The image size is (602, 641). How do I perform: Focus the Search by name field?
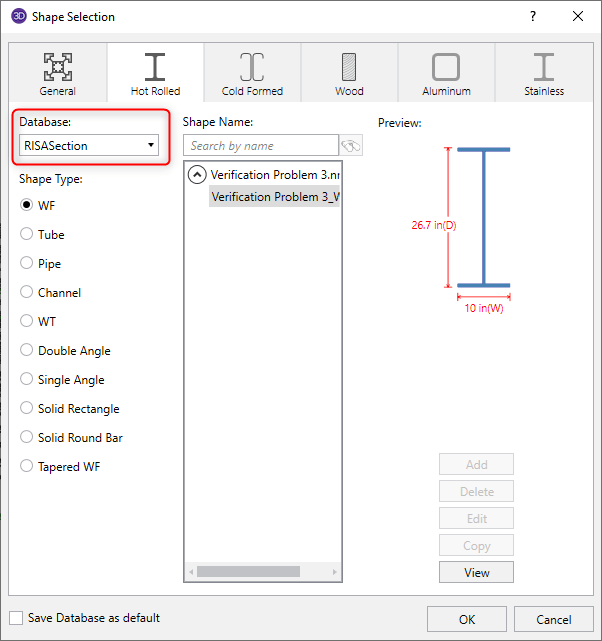tap(260, 146)
